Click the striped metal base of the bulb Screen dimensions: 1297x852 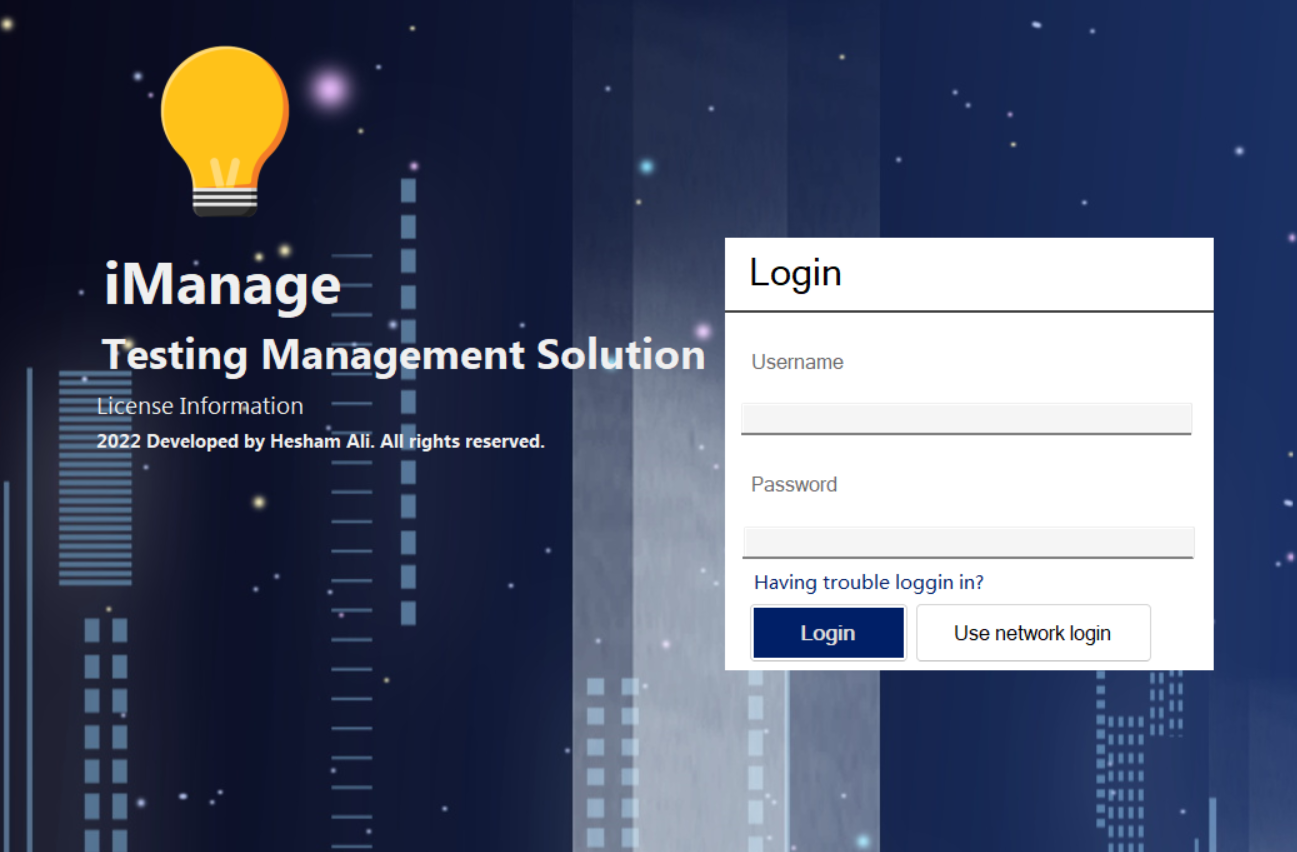pos(225,200)
